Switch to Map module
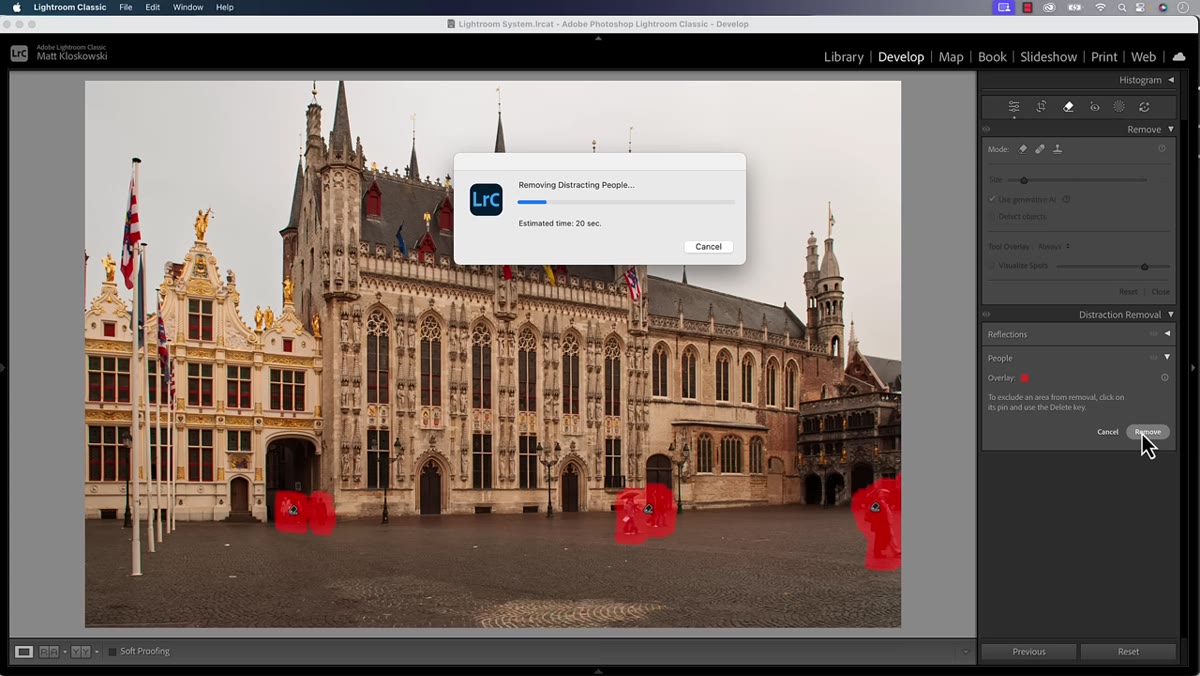 click(951, 57)
